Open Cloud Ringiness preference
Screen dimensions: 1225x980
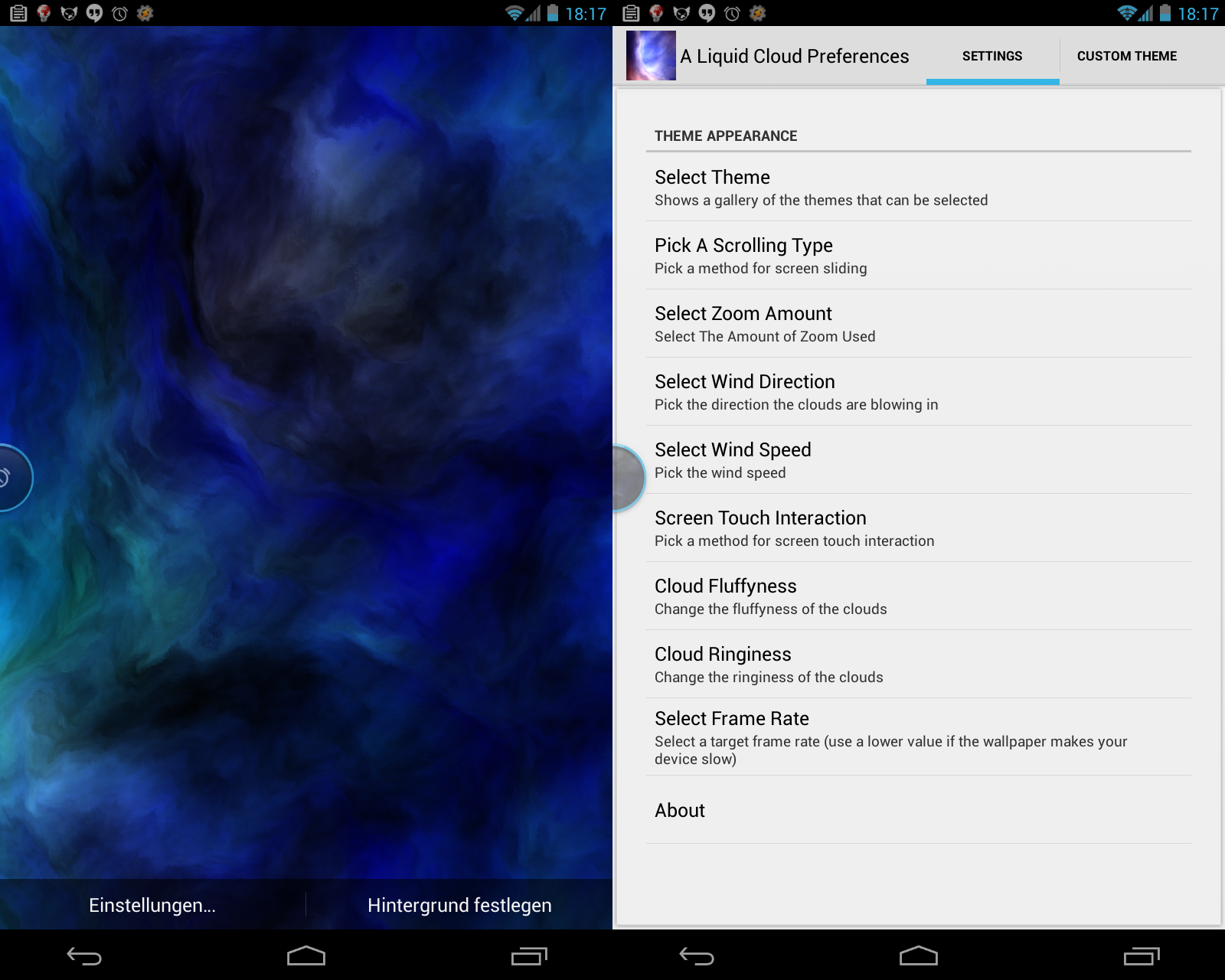click(919, 665)
